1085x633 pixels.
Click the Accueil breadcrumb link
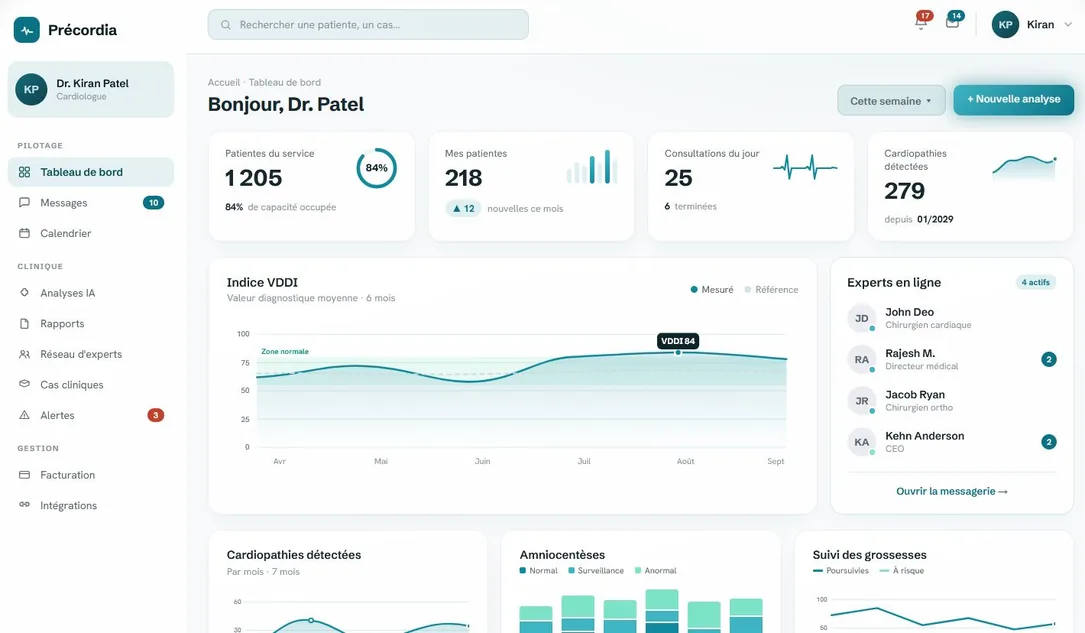coord(224,82)
